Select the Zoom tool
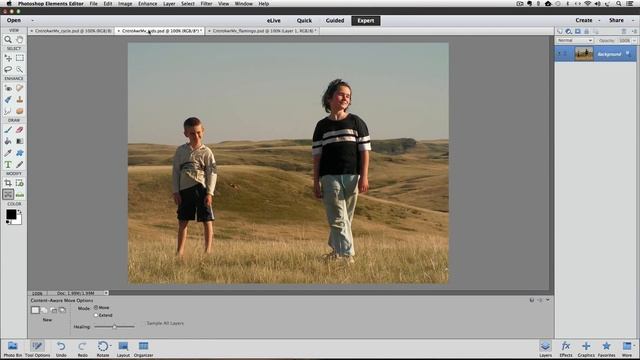The image size is (640, 360). tap(8, 40)
